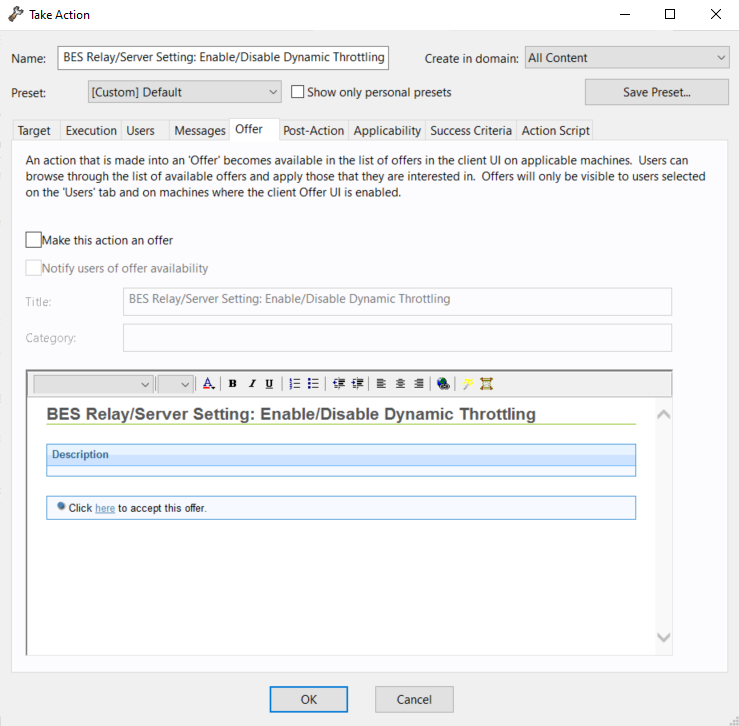Maximize the Take Action window

670,14
